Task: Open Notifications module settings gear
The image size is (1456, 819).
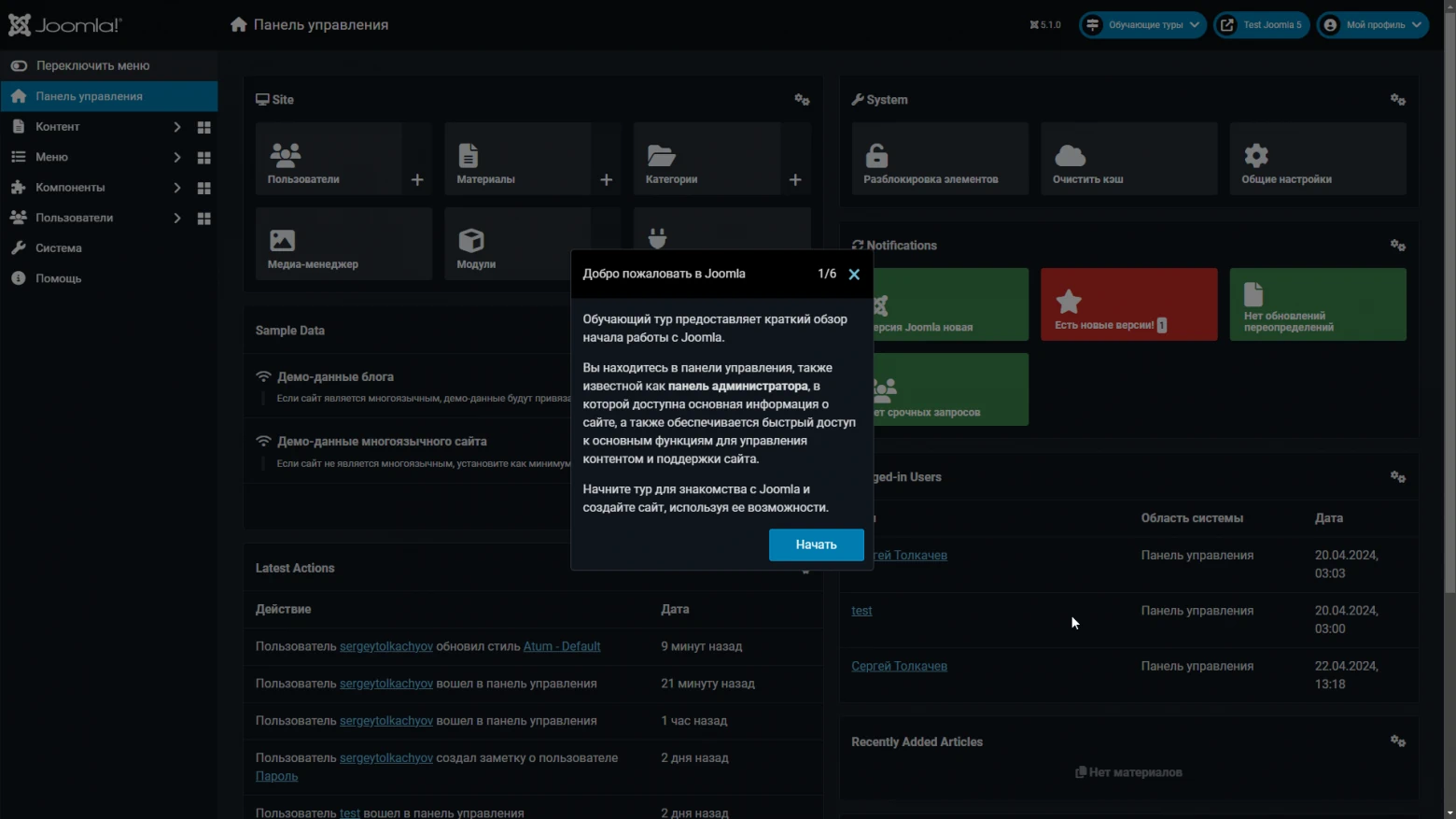Action: (1397, 246)
